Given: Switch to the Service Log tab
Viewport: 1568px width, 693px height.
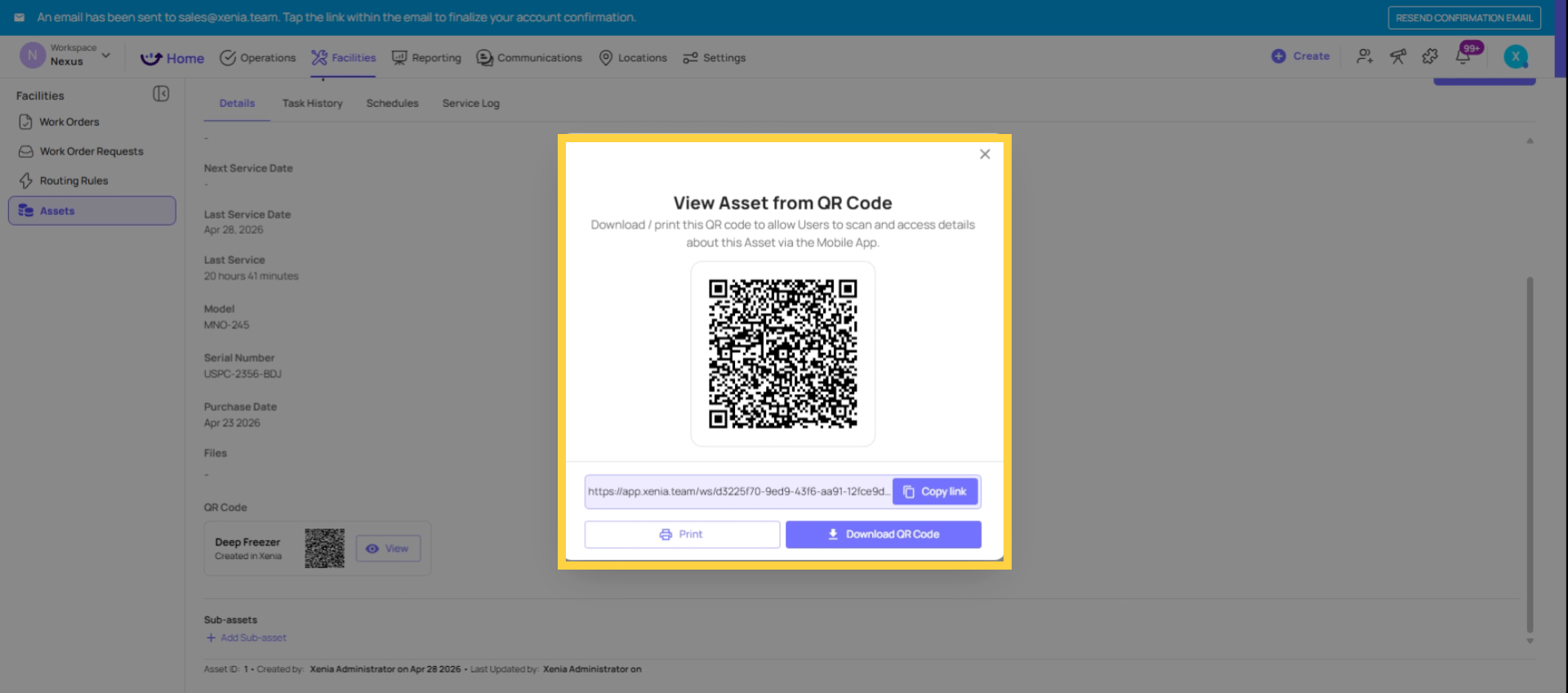Looking at the screenshot, I should pyautogui.click(x=470, y=104).
